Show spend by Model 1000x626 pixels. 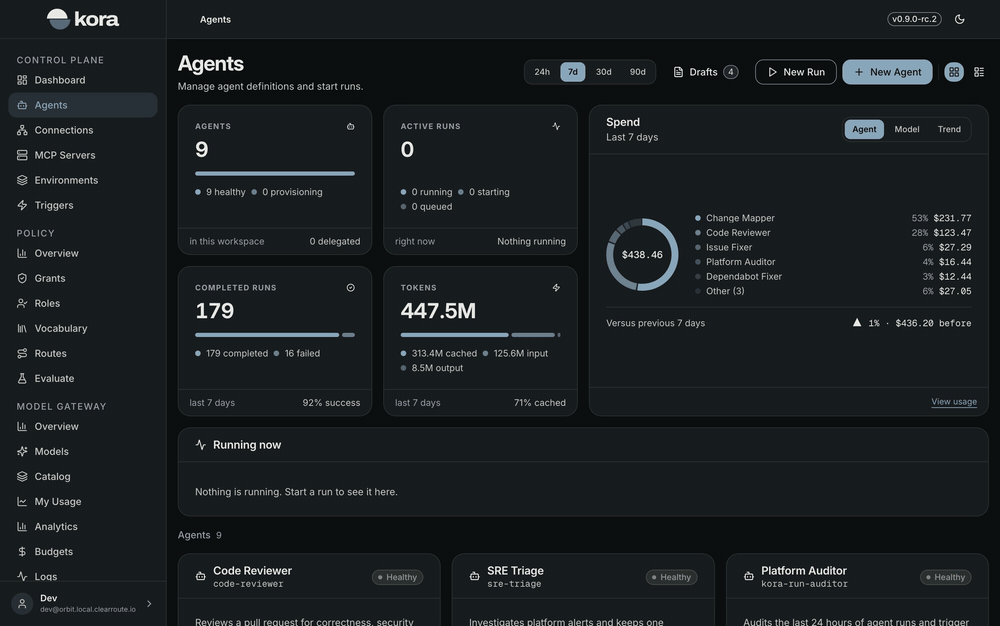[x=906, y=129]
